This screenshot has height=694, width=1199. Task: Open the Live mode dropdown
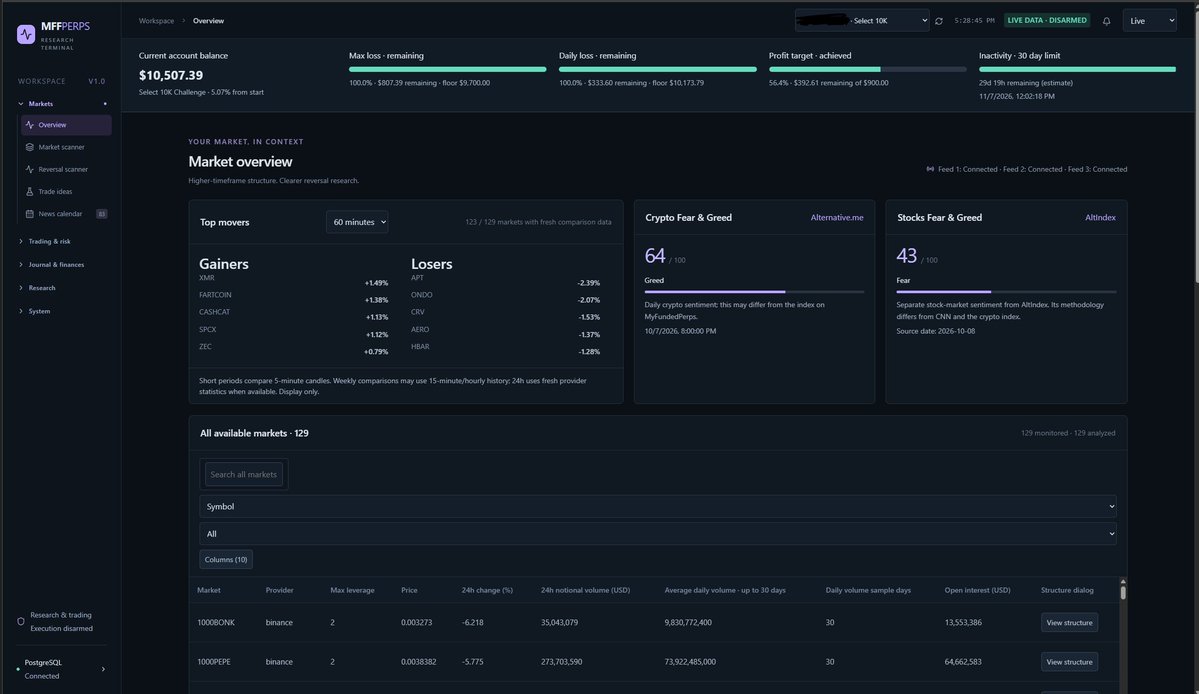point(1150,21)
